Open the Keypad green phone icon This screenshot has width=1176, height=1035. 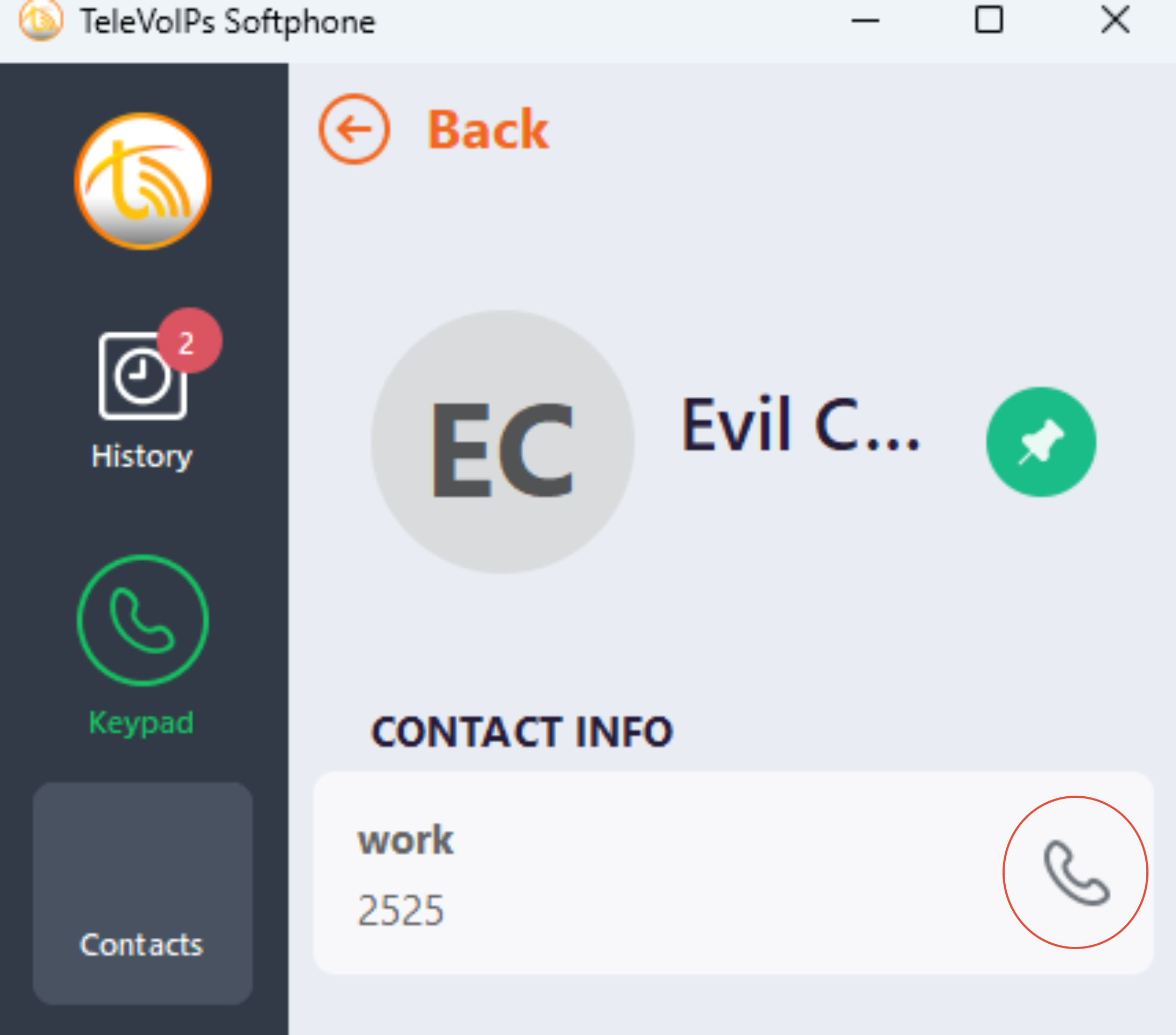(x=143, y=621)
